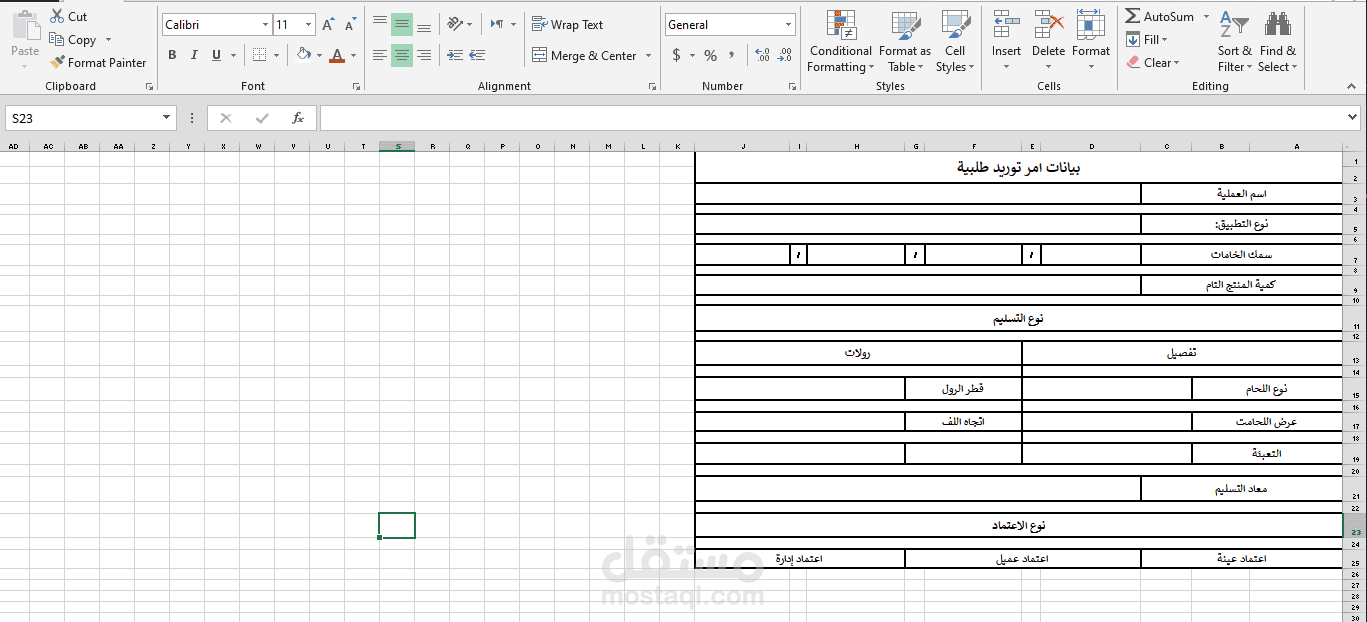Image resolution: width=1367 pixels, height=622 pixels.
Task: Open the Font dialog launcher
Action: pos(357,87)
